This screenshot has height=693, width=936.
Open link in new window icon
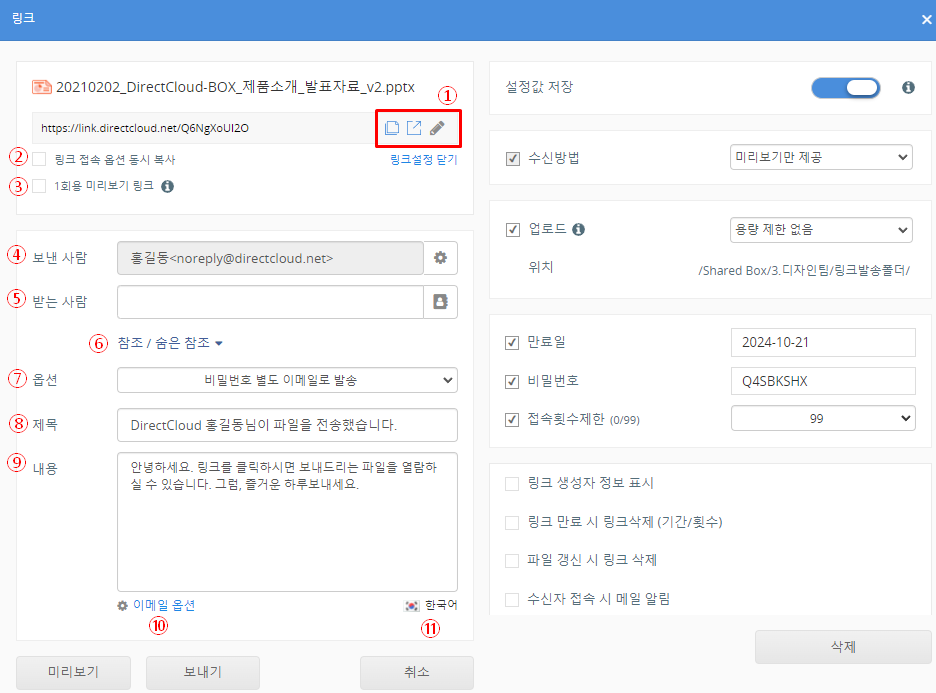[414, 128]
